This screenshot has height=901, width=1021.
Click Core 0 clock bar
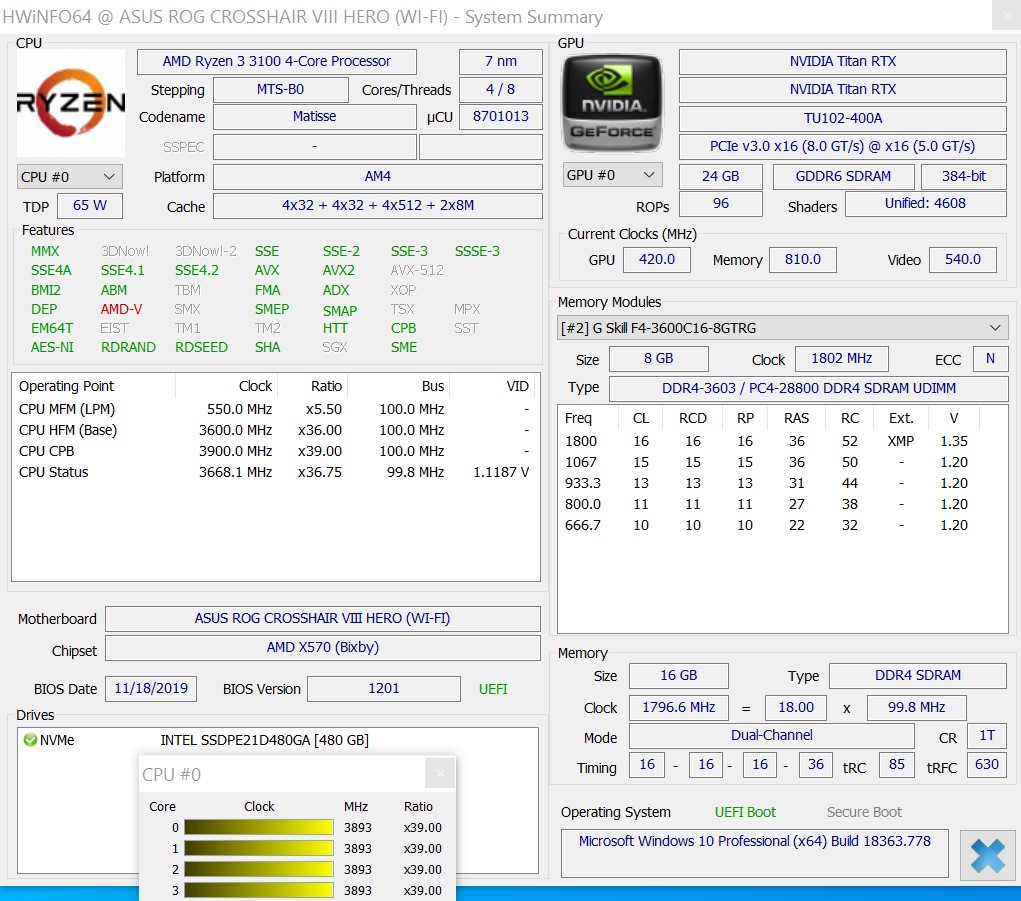coord(259,827)
